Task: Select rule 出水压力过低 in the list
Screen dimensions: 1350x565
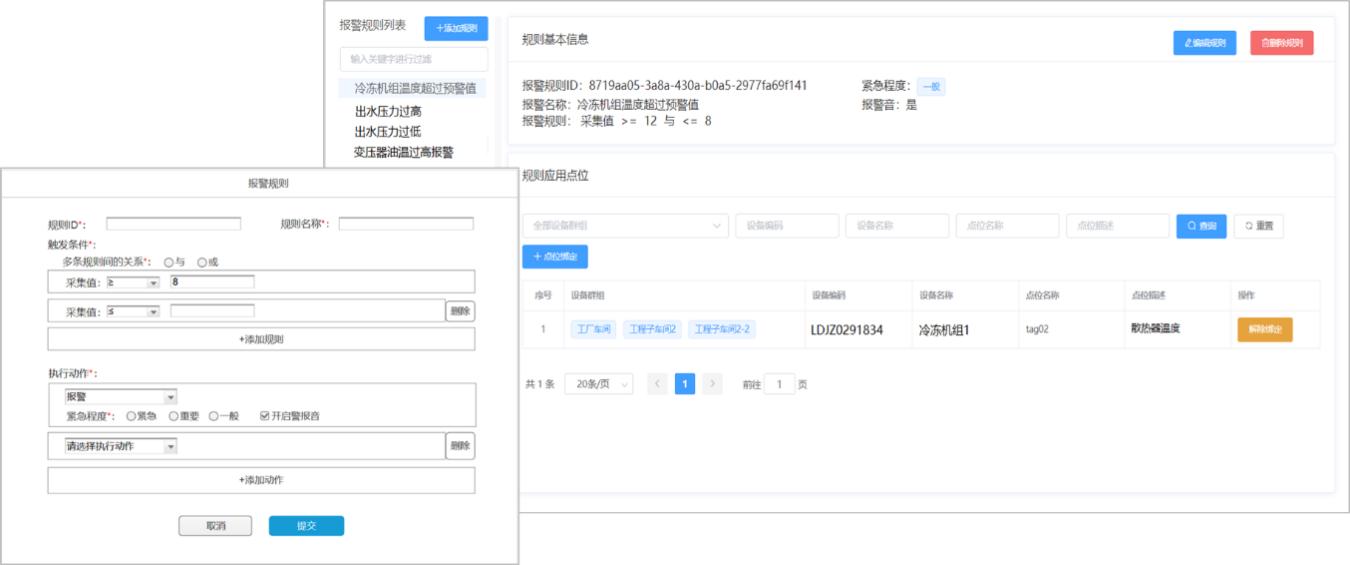Action: (x=388, y=132)
